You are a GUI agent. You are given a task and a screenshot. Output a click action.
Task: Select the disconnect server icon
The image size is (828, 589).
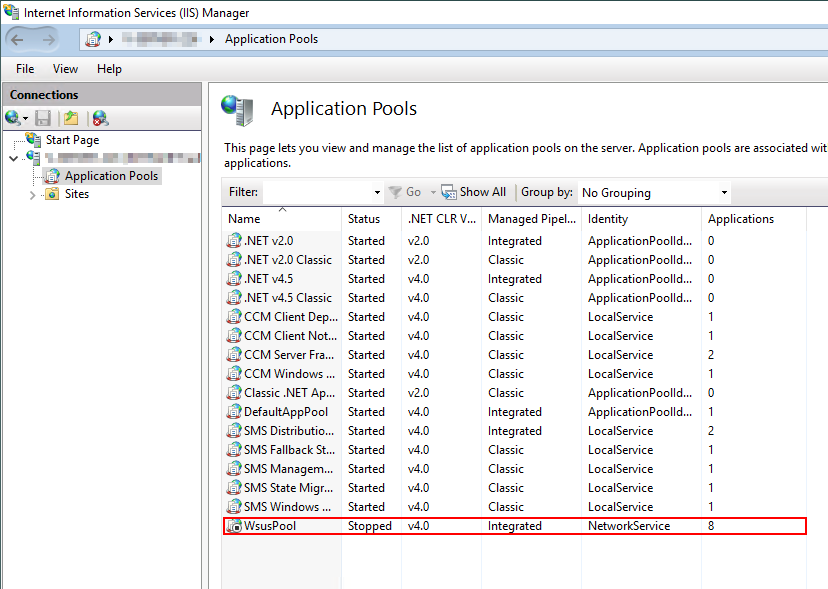98,117
